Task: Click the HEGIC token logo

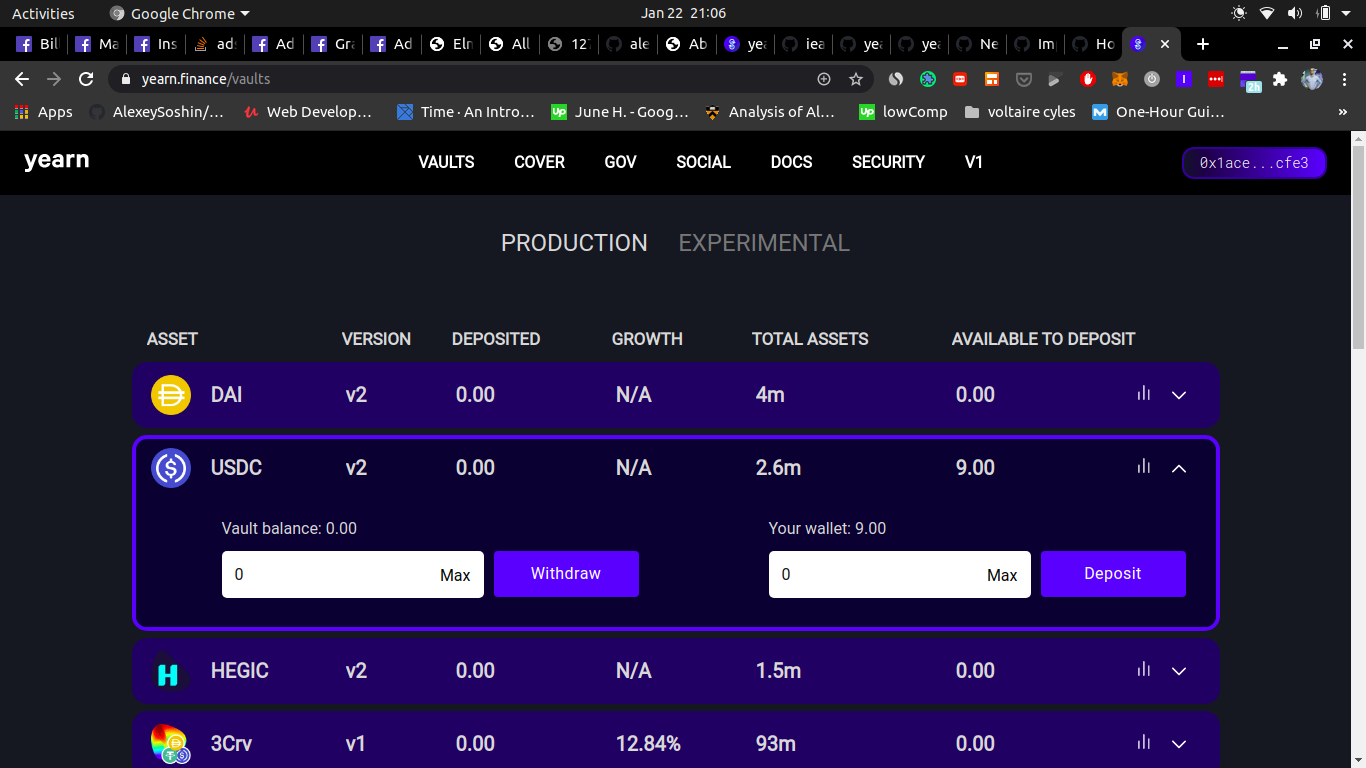Action: [x=171, y=671]
